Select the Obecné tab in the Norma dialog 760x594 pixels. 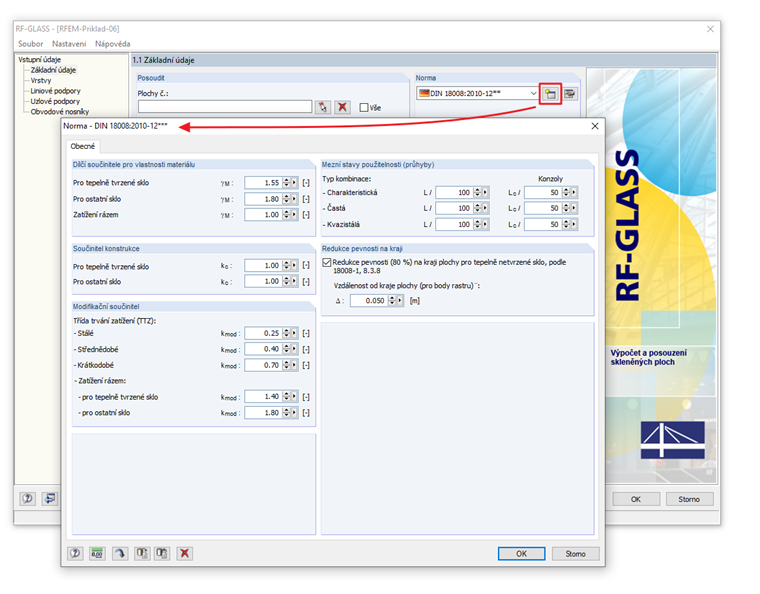pyautogui.click(x=83, y=146)
